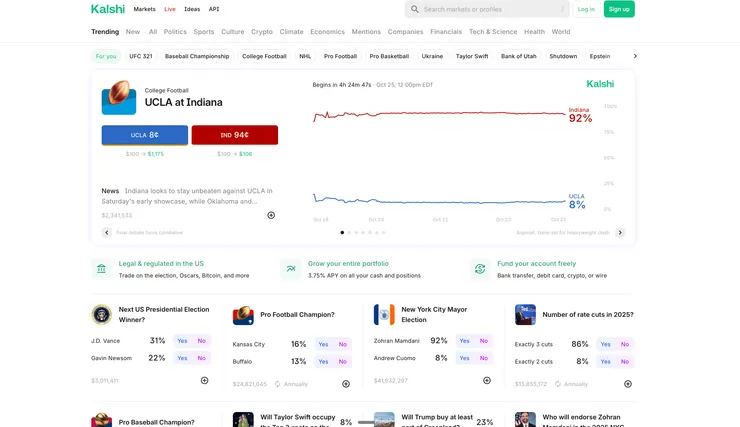740x427 pixels.
Task: Click the UCLA at Indiana football thumbnail
Action: [x=119, y=97]
